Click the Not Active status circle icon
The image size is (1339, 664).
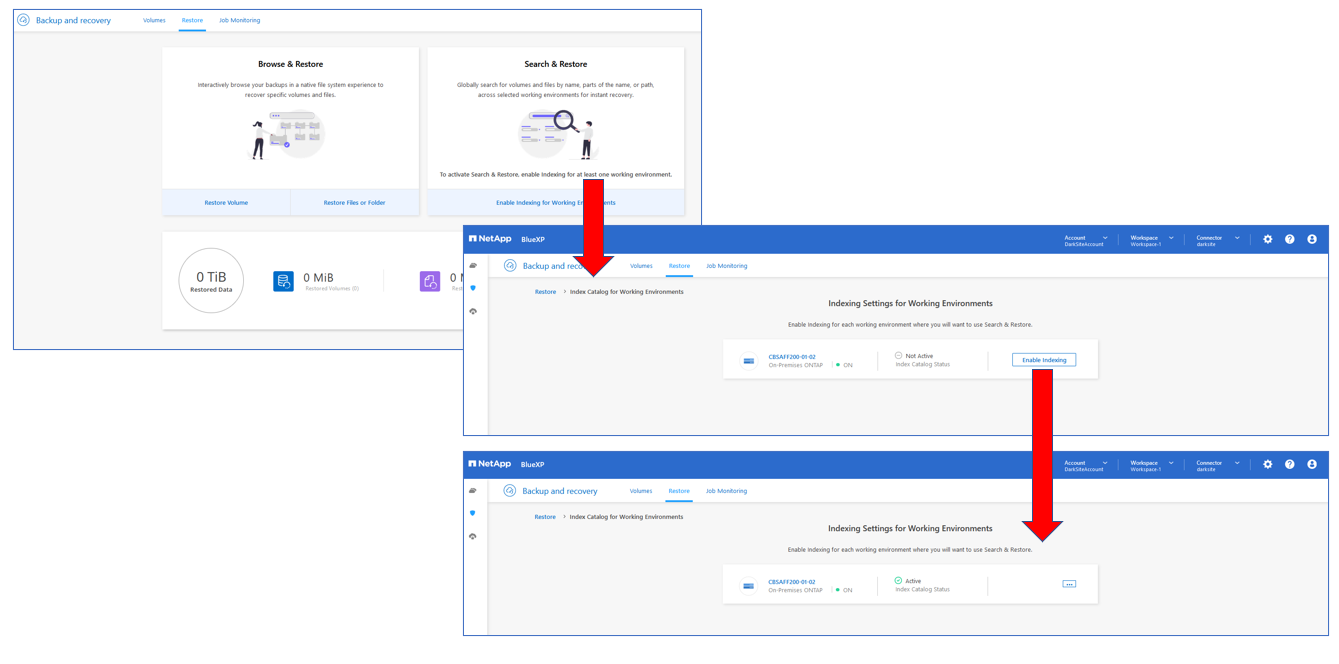pos(898,355)
